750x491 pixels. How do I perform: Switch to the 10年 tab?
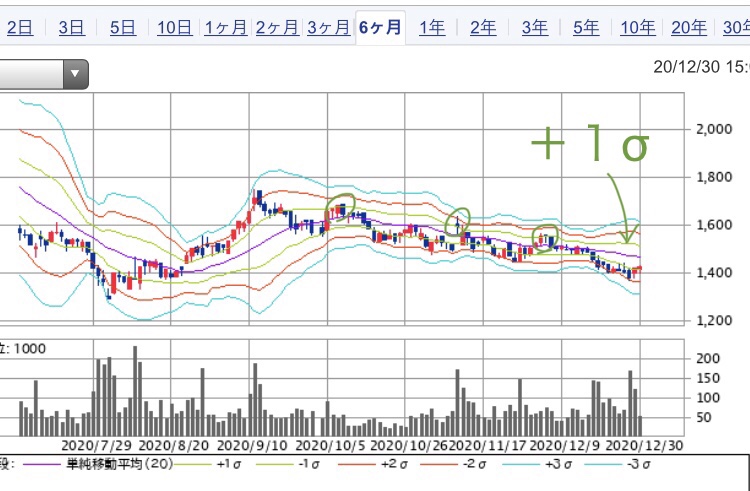click(638, 28)
